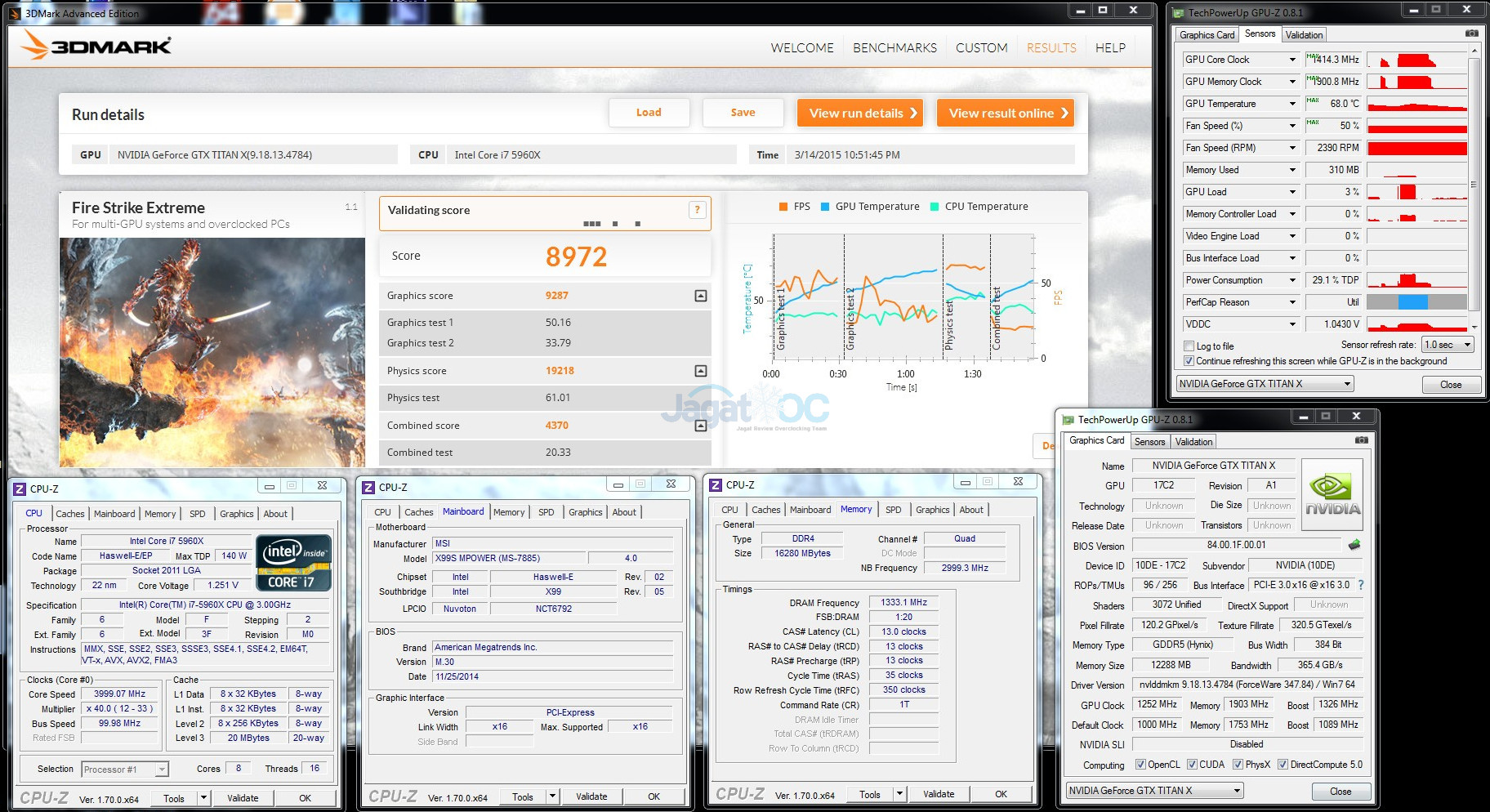Click the Fire Strike Extreme preview image
Viewport: 1490px width, 812px height.
(212, 351)
